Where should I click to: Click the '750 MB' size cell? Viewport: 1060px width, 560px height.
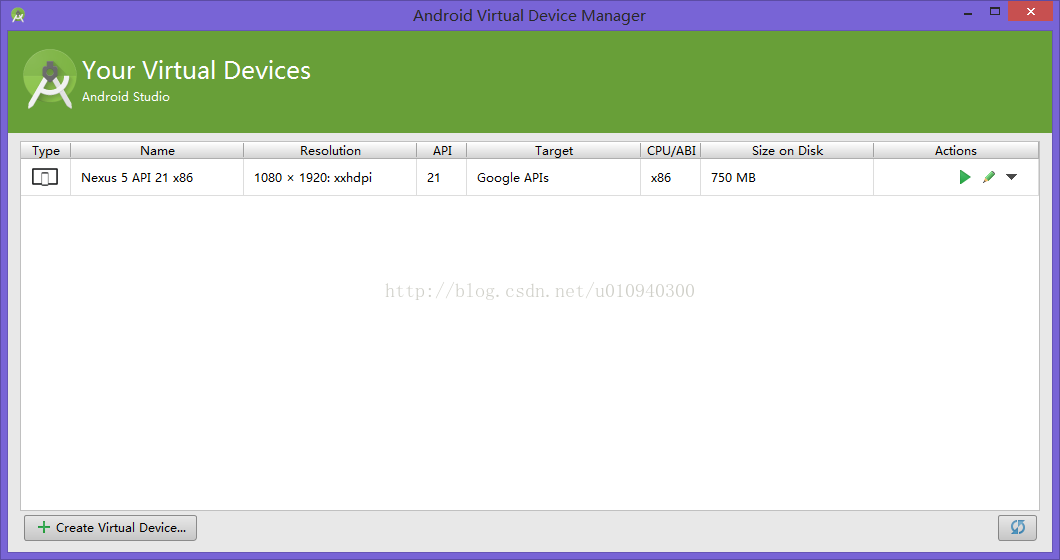tap(787, 177)
